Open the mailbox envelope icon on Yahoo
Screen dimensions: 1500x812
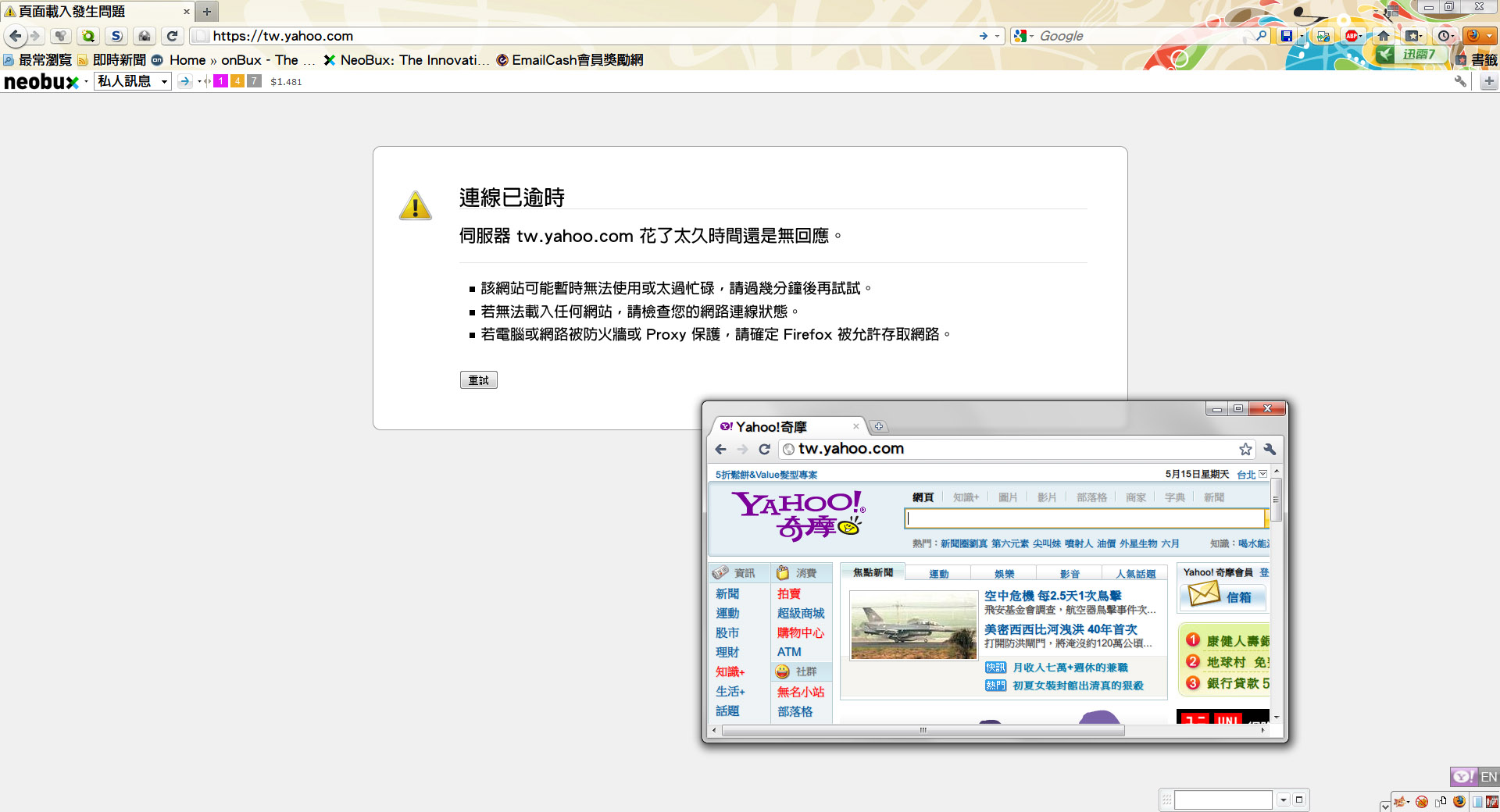1204,595
